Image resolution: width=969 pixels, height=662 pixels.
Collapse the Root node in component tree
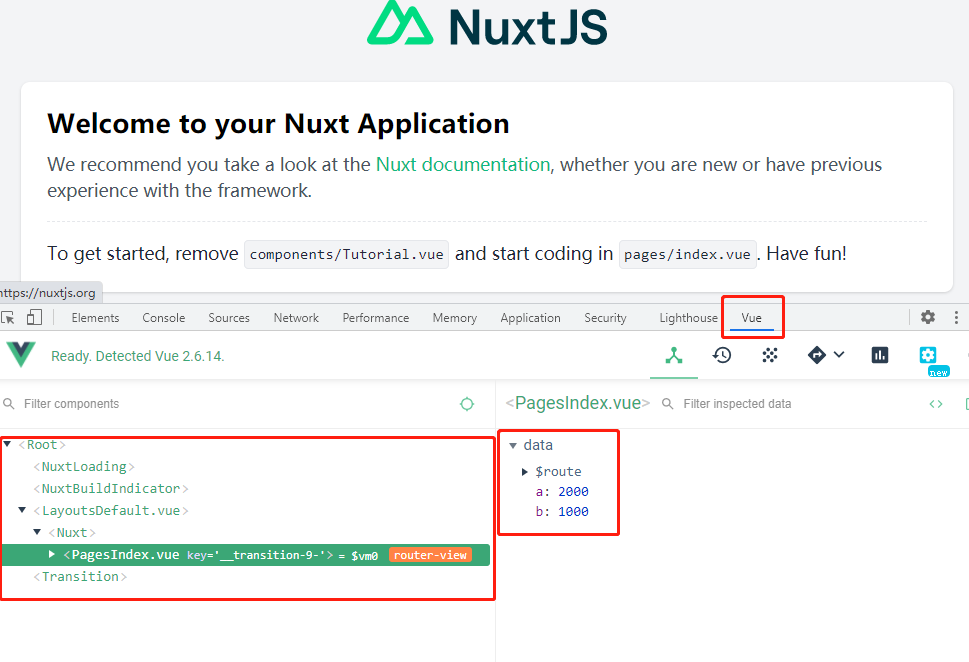tap(8, 444)
